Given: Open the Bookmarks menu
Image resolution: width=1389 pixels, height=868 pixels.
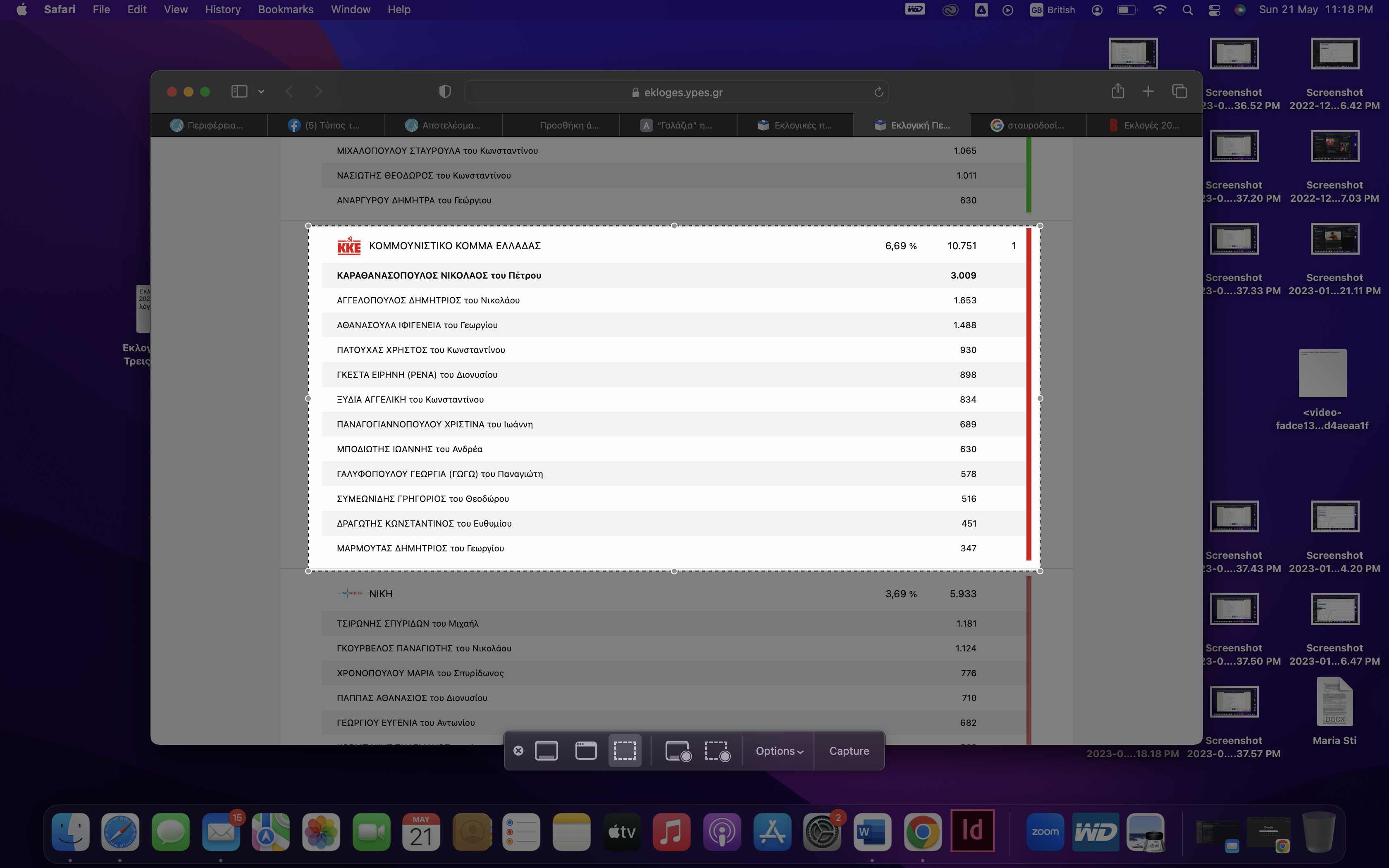Looking at the screenshot, I should click(x=286, y=10).
